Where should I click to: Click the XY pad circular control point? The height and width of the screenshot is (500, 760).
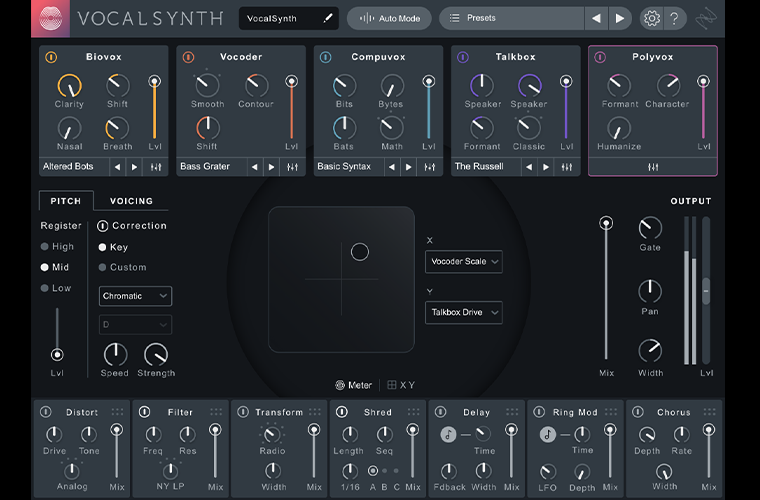360,252
